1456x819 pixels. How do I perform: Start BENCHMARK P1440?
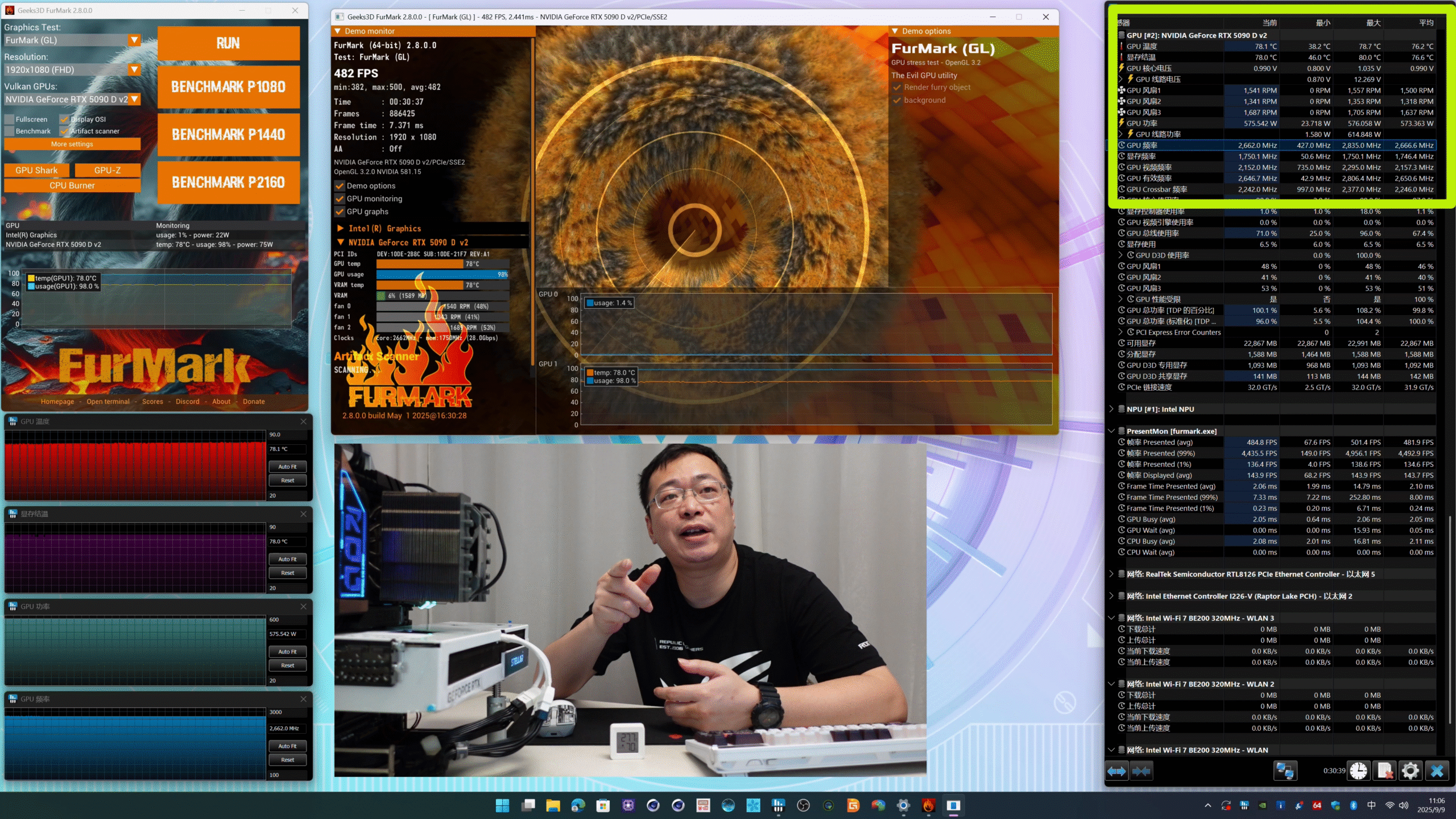point(229,135)
